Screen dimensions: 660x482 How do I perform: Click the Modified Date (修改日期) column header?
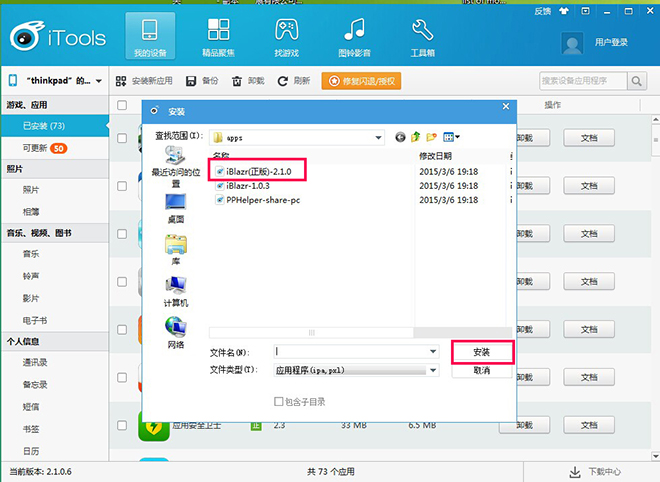(436, 156)
